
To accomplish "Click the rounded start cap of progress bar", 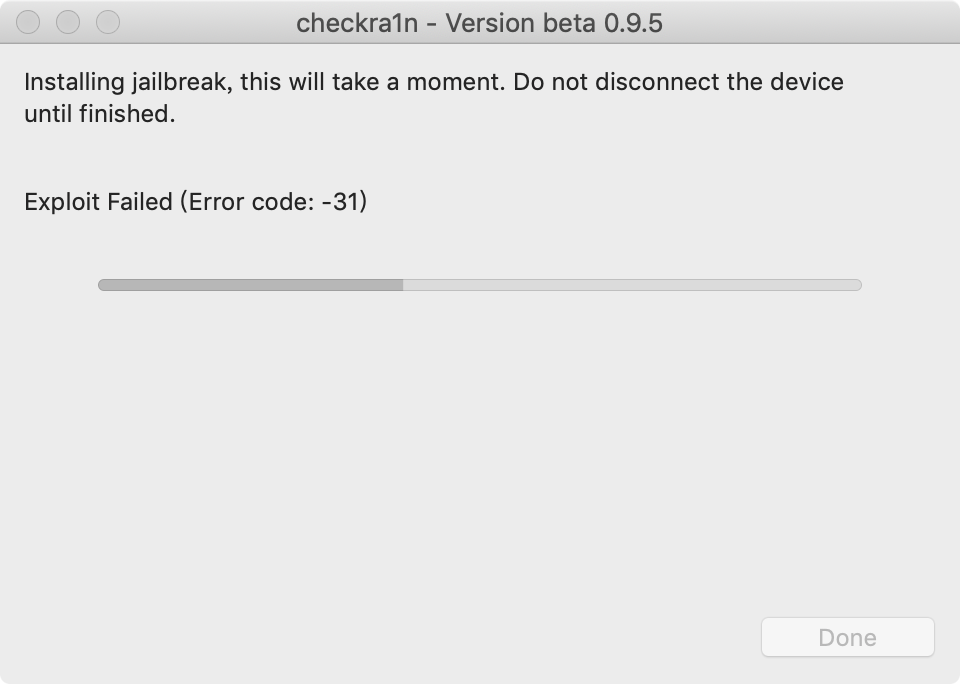I will pyautogui.click(x=103, y=285).
